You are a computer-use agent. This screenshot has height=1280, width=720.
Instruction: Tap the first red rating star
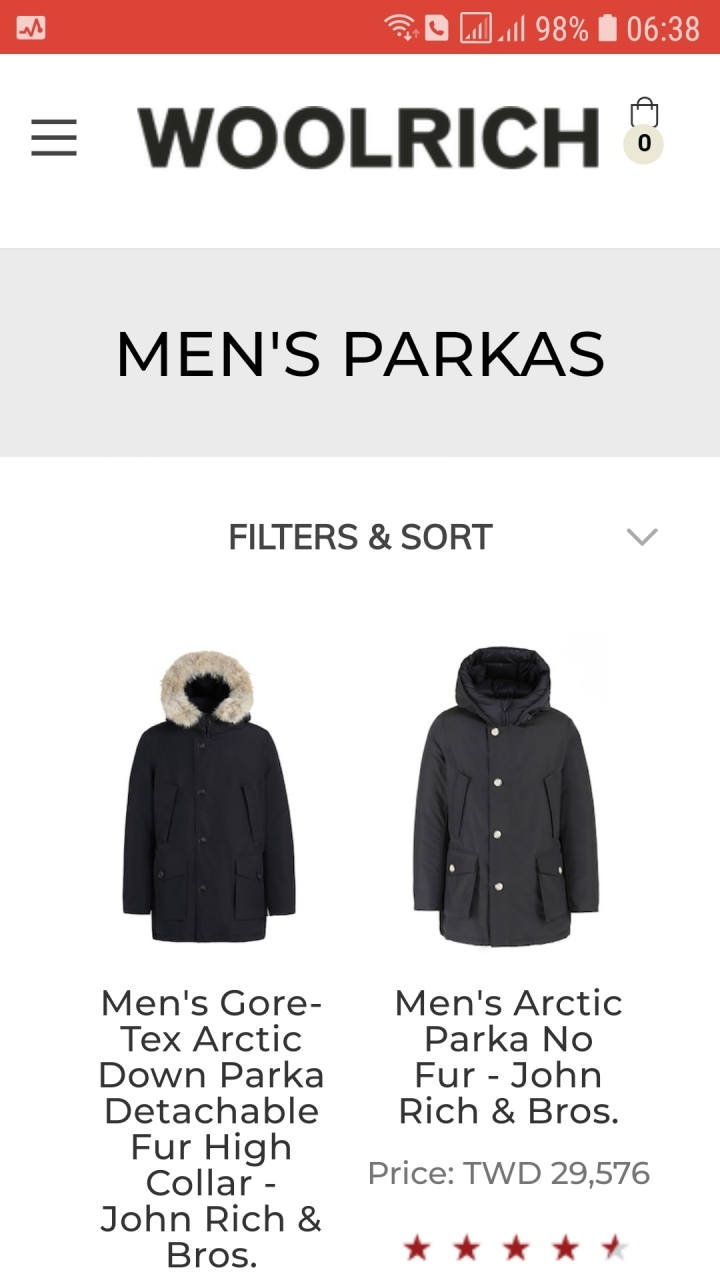tap(416, 1248)
